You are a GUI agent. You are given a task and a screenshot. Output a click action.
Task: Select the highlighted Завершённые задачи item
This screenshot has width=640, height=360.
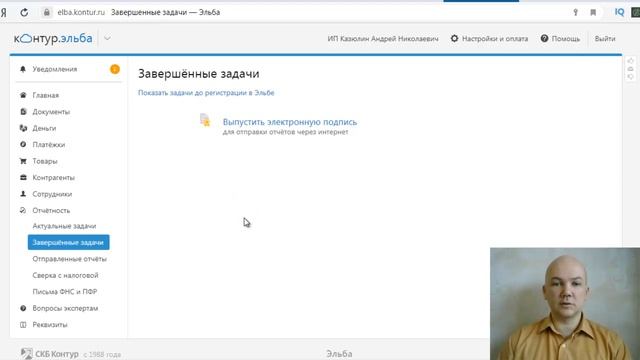69,242
